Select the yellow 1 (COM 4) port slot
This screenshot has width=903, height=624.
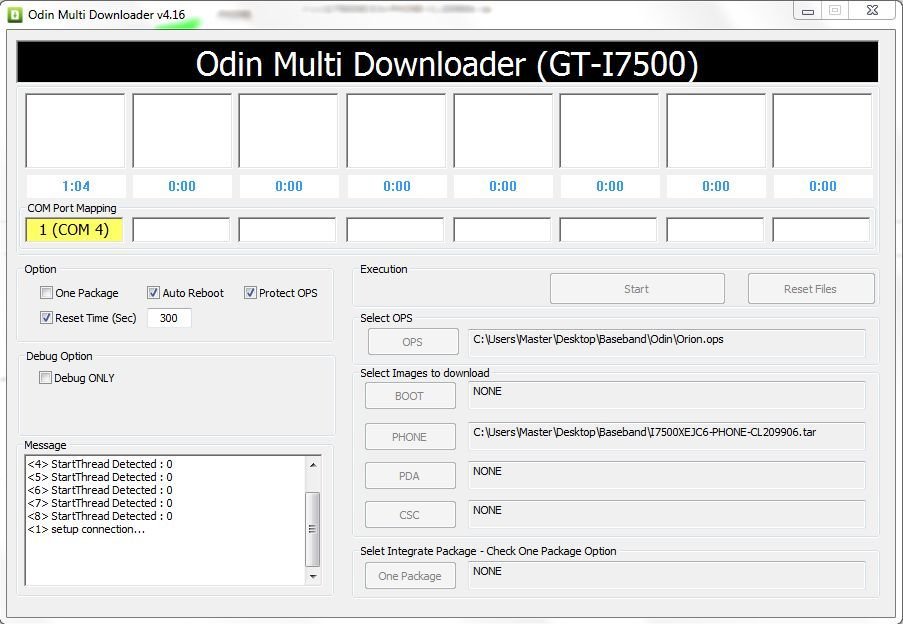click(74, 230)
